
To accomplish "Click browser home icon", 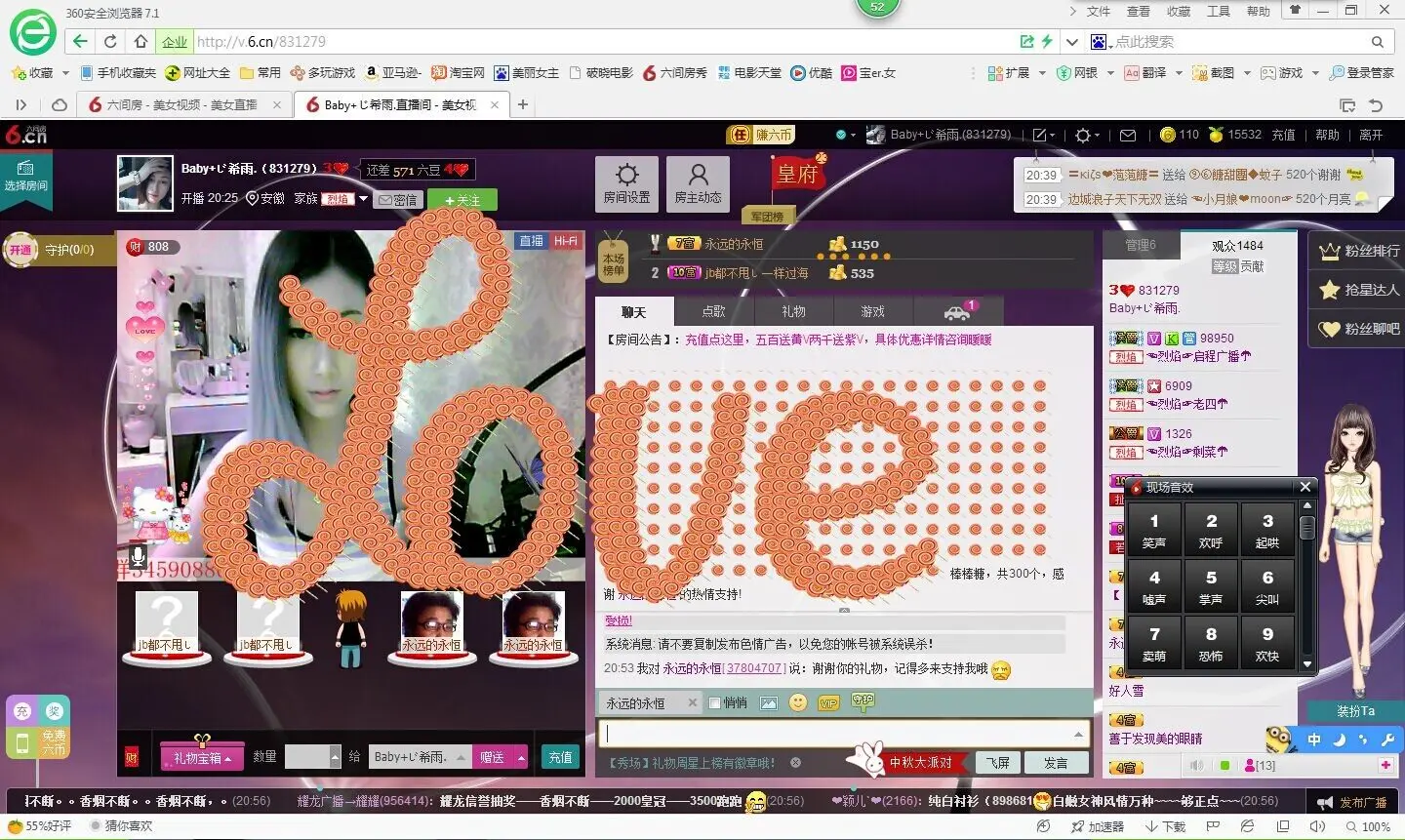I will click(141, 42).
